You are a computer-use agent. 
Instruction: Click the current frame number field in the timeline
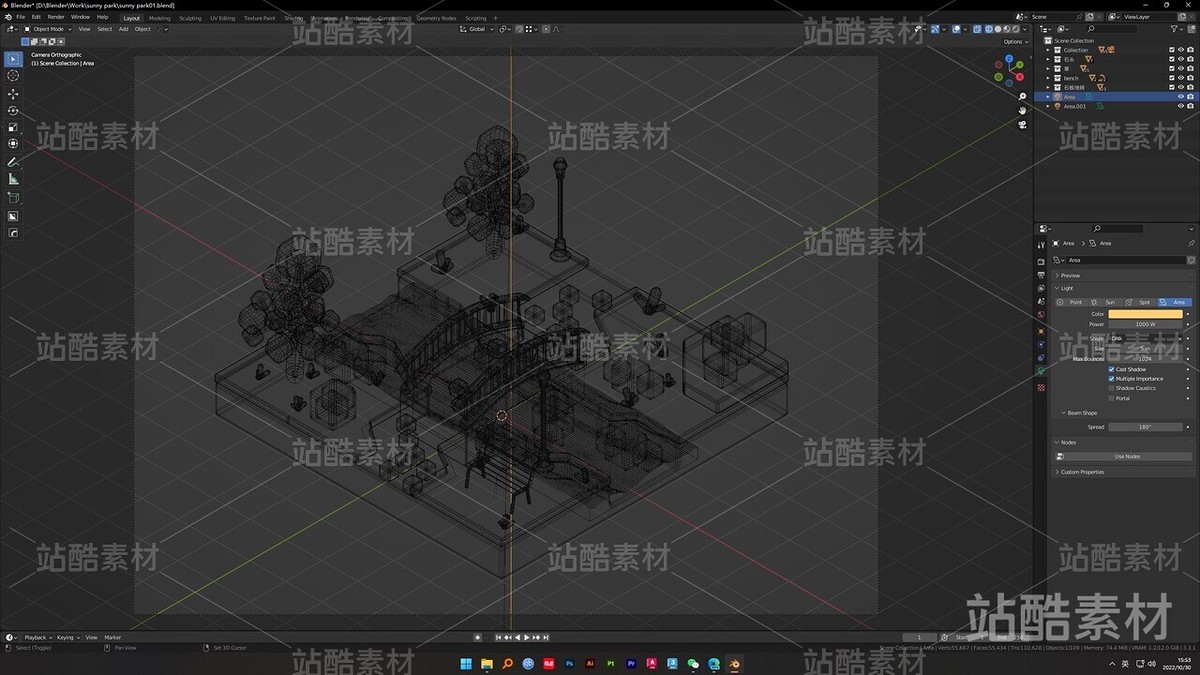coord(918,637)
